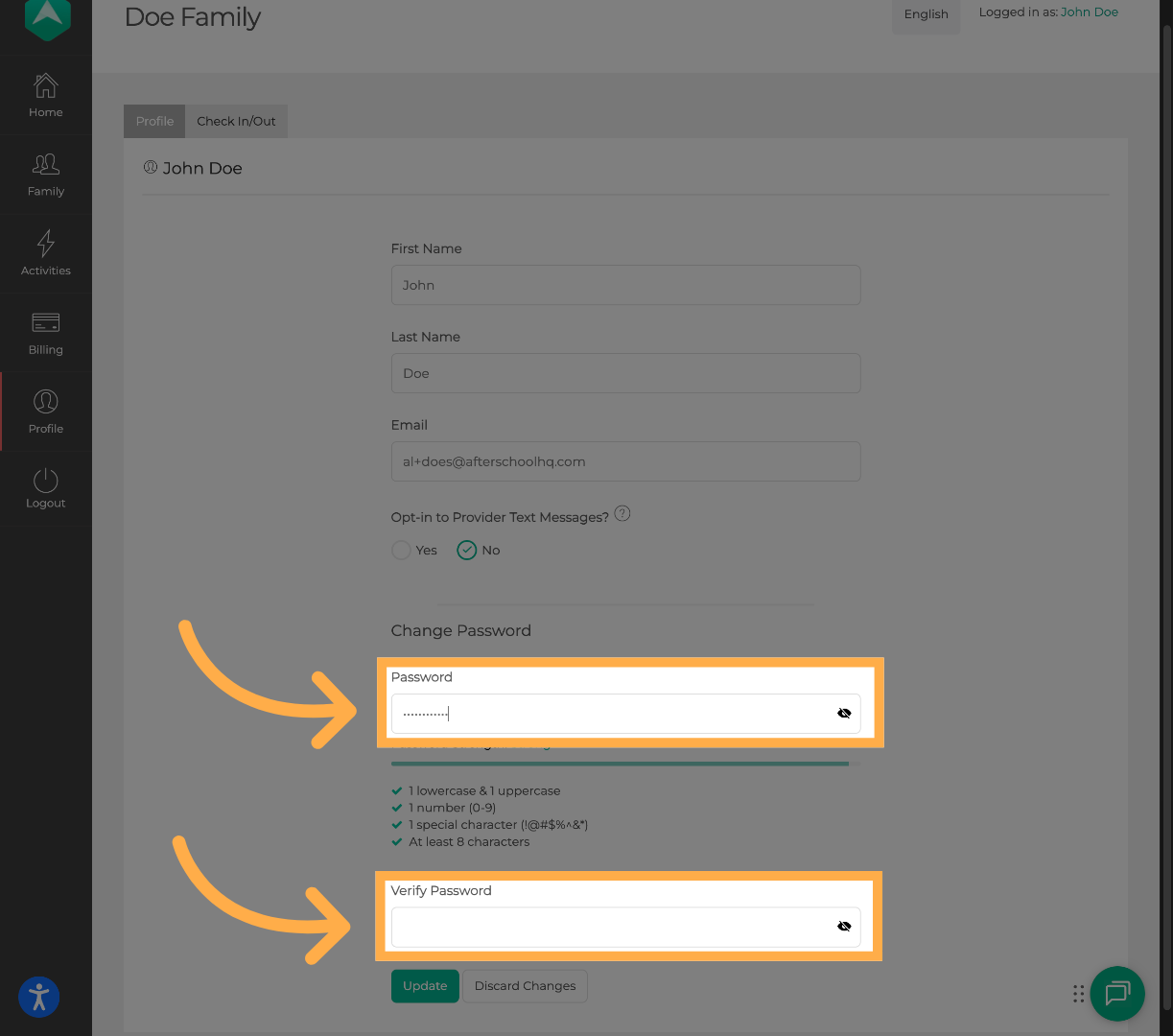Image resolution: width=1173 pixels, height=1036 pixels.
Task: Open the Family section icon
Action: pyautogui.click(x=45, y=165)
